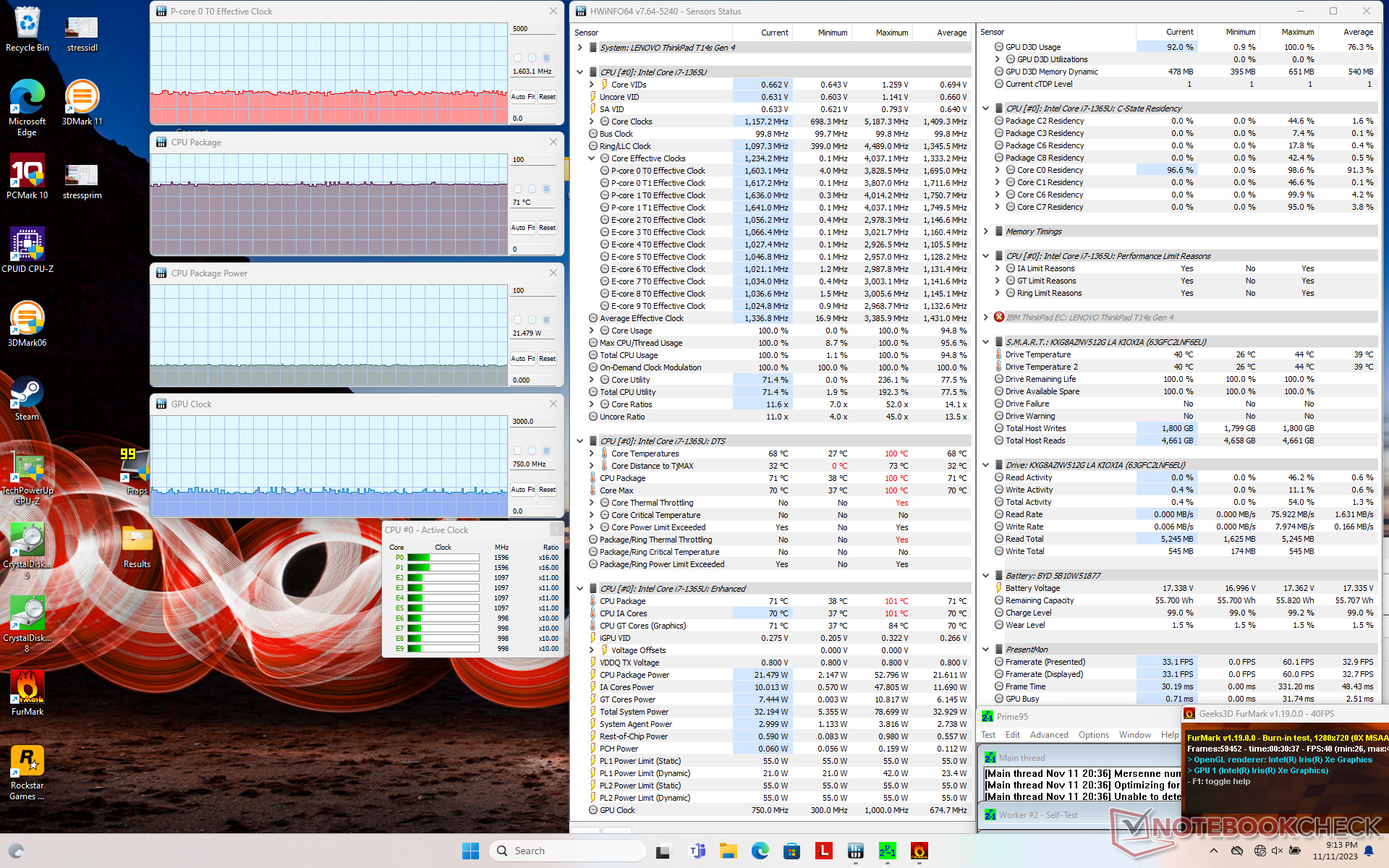Open the FurMark desktop icon
This screenshot has height=868, width=1389.
click(27, 687)
